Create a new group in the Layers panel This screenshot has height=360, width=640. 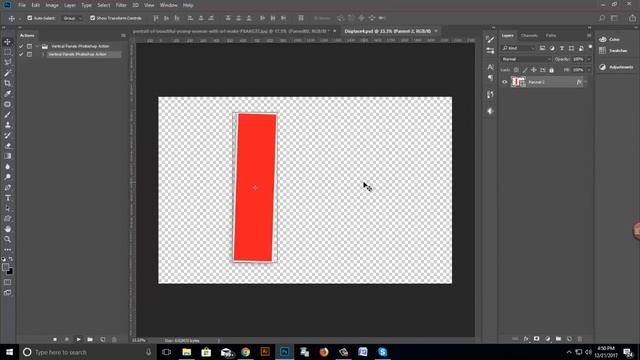pos(558,339)
